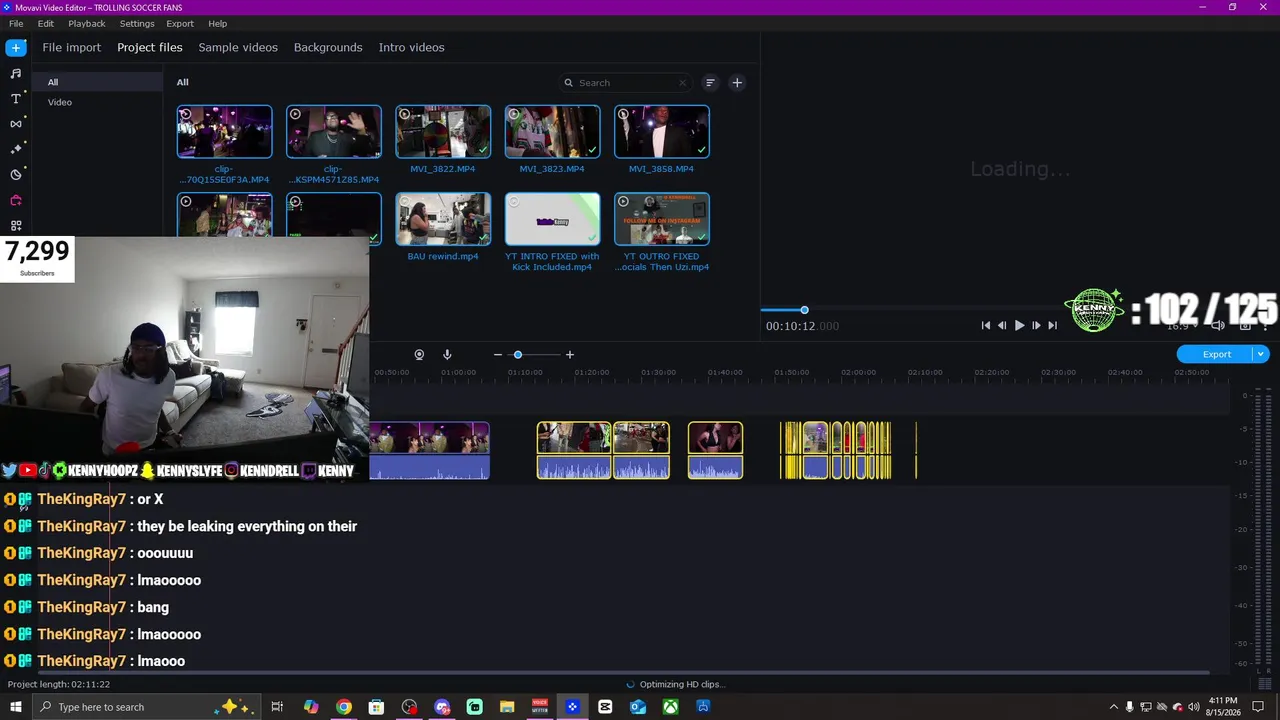
Task: Select the MVI_3822.MP4 thumbnail
Action: coord(443,132)
